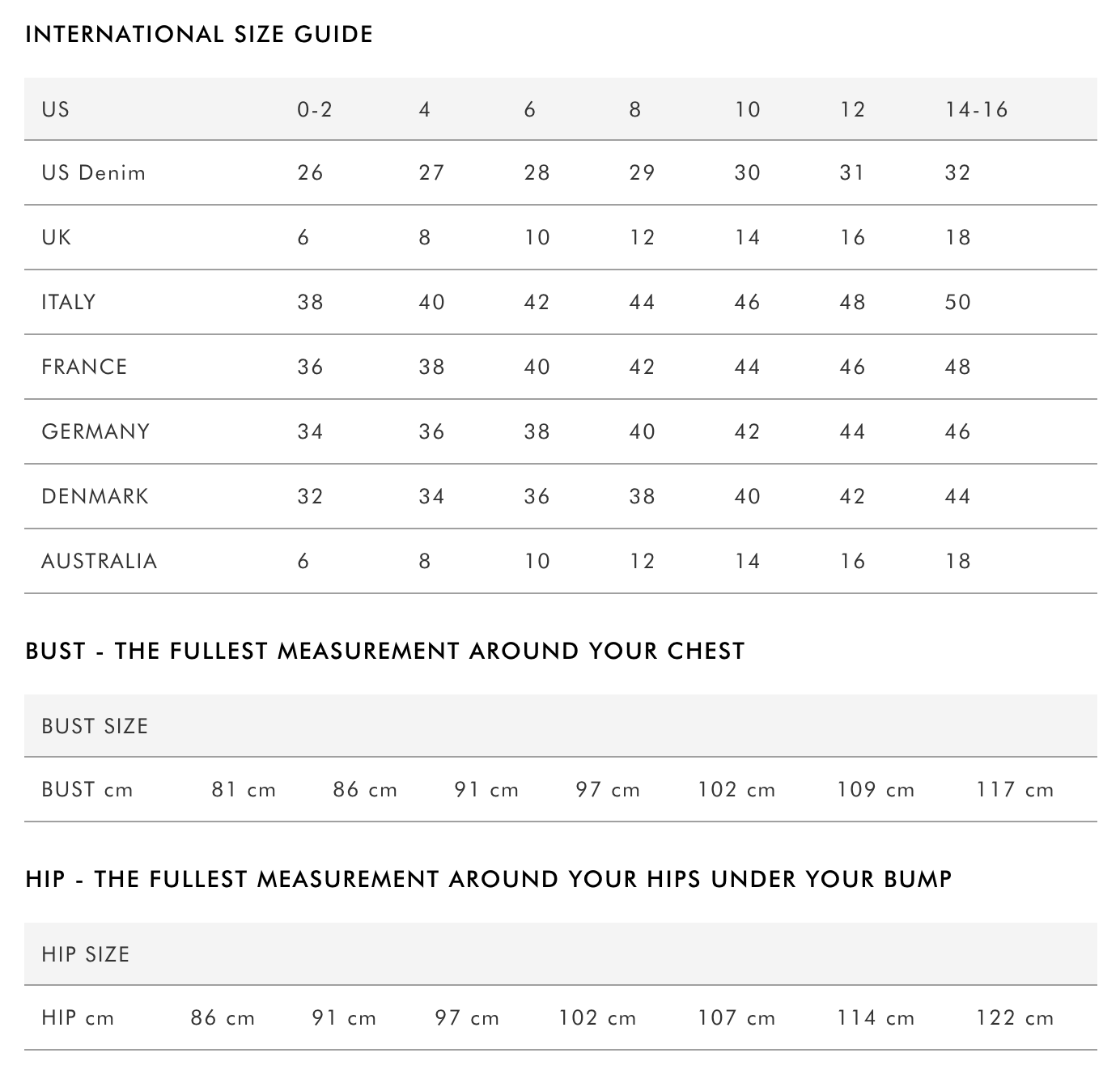The image size is (1120, 1070).
Task: Click the 122 cm hip measurement
Action: [1015, 1018]
